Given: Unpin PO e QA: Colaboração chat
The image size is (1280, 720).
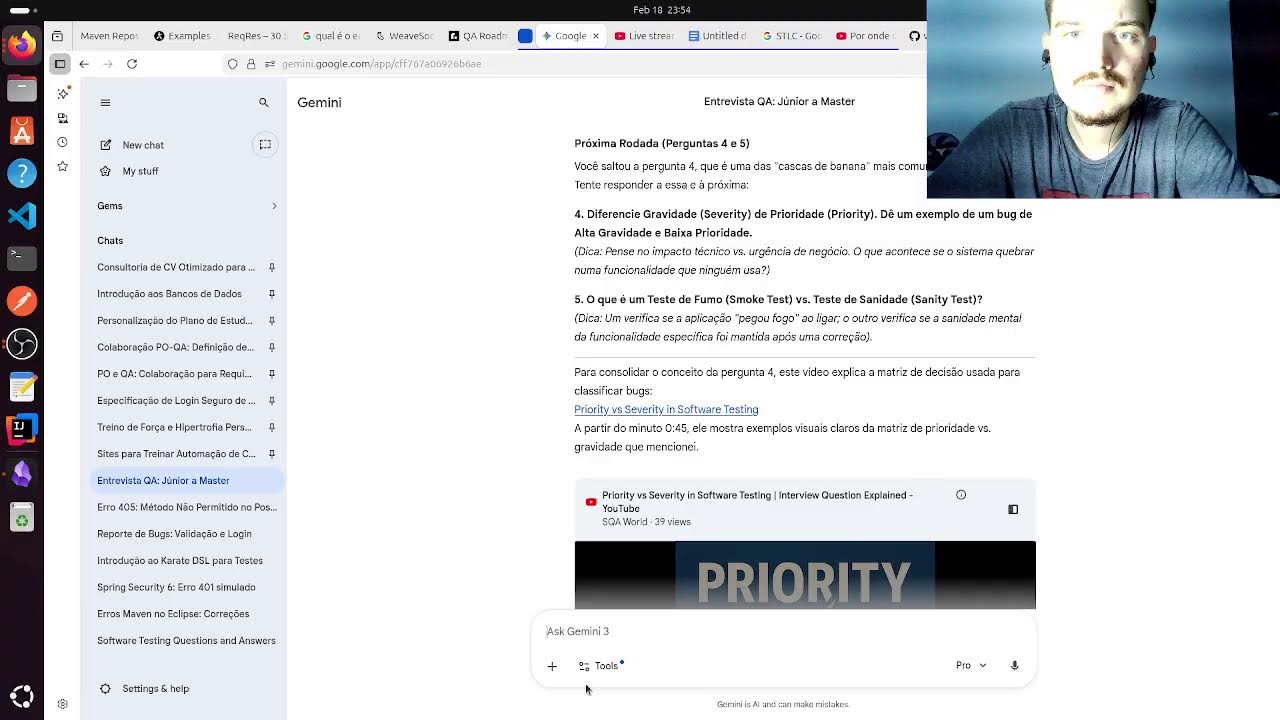Looking at the screenshot, I should pyautogui.click(x=272, y=374).
